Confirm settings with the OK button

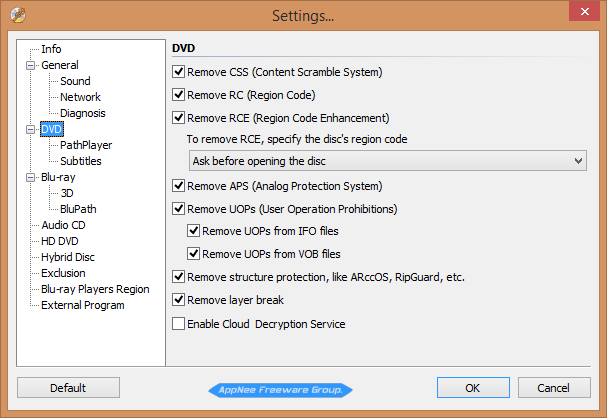[473, 388]
